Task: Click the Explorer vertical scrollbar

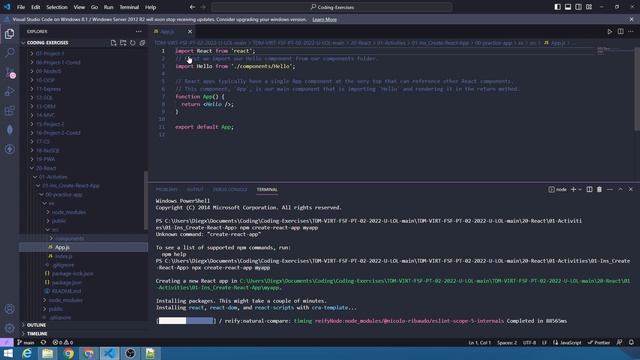Action: [x=146, y=200]
